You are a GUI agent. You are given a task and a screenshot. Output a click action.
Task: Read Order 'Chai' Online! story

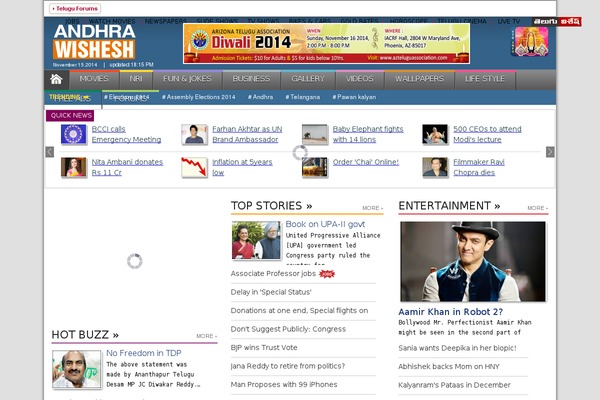pyautogui.click(x=366, y=162)
